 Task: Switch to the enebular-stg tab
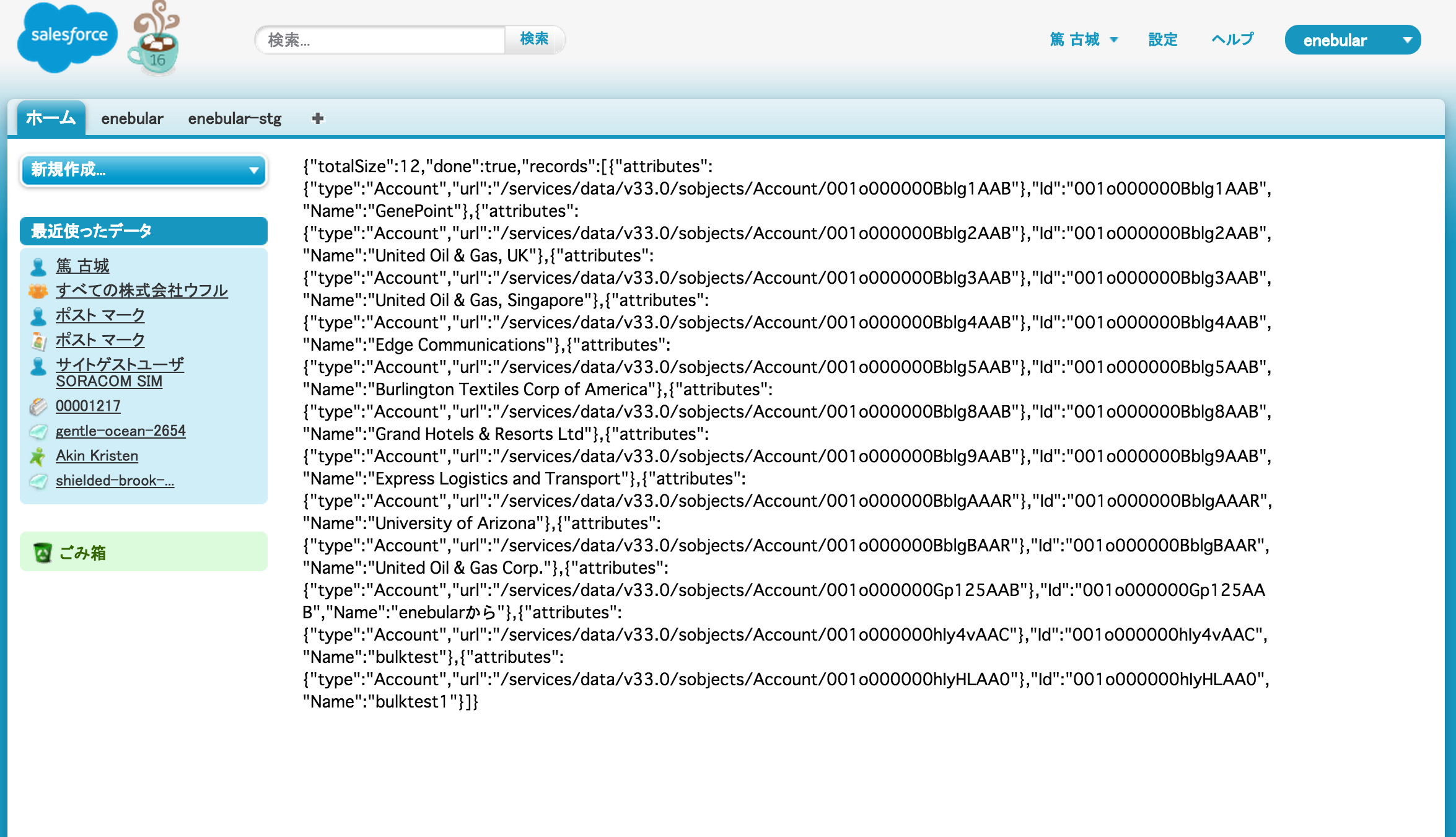pos(235,118)
